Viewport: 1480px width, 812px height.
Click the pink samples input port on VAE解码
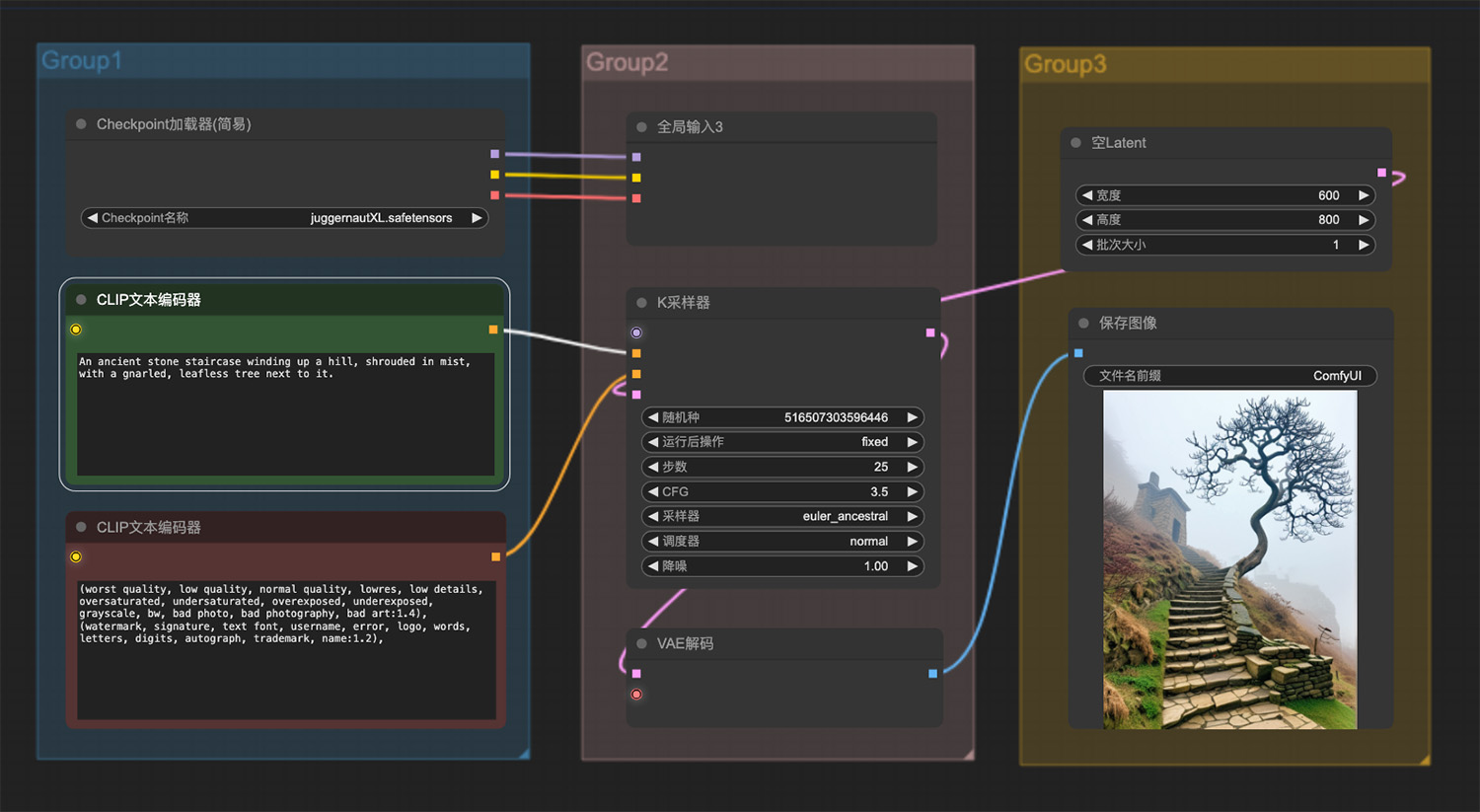[x=636, y=674]
